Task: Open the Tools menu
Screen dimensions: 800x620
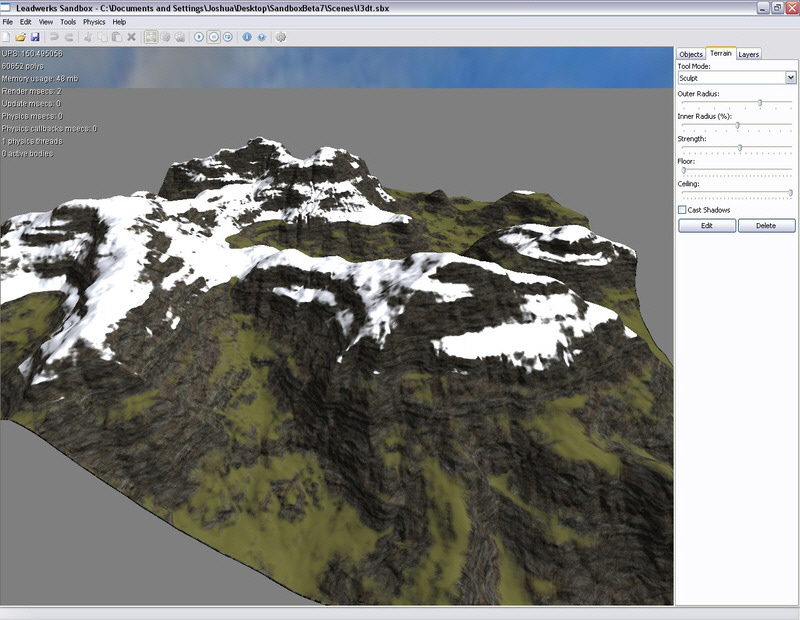Action: pos(68,21)
